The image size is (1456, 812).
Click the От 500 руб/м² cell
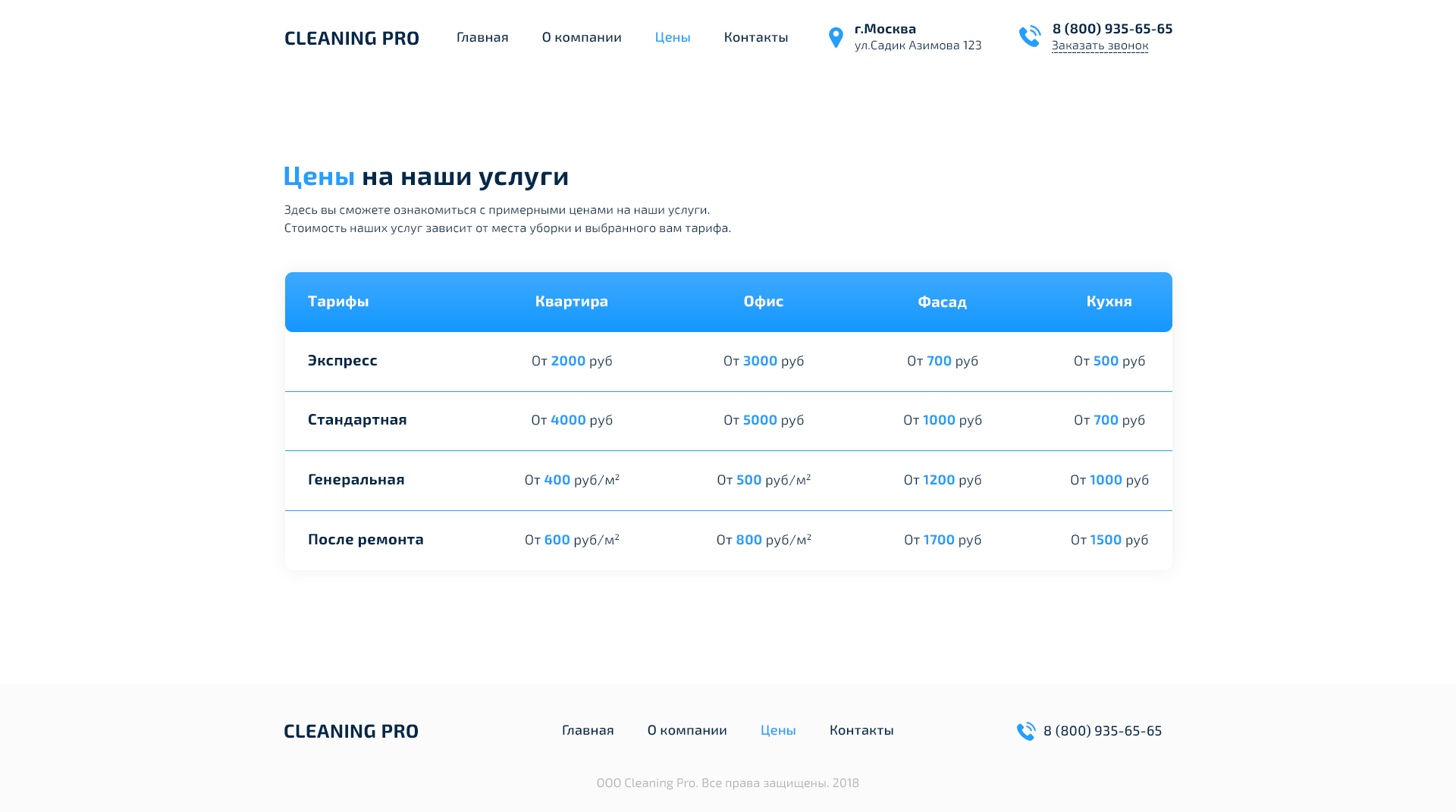pos(764,480)
